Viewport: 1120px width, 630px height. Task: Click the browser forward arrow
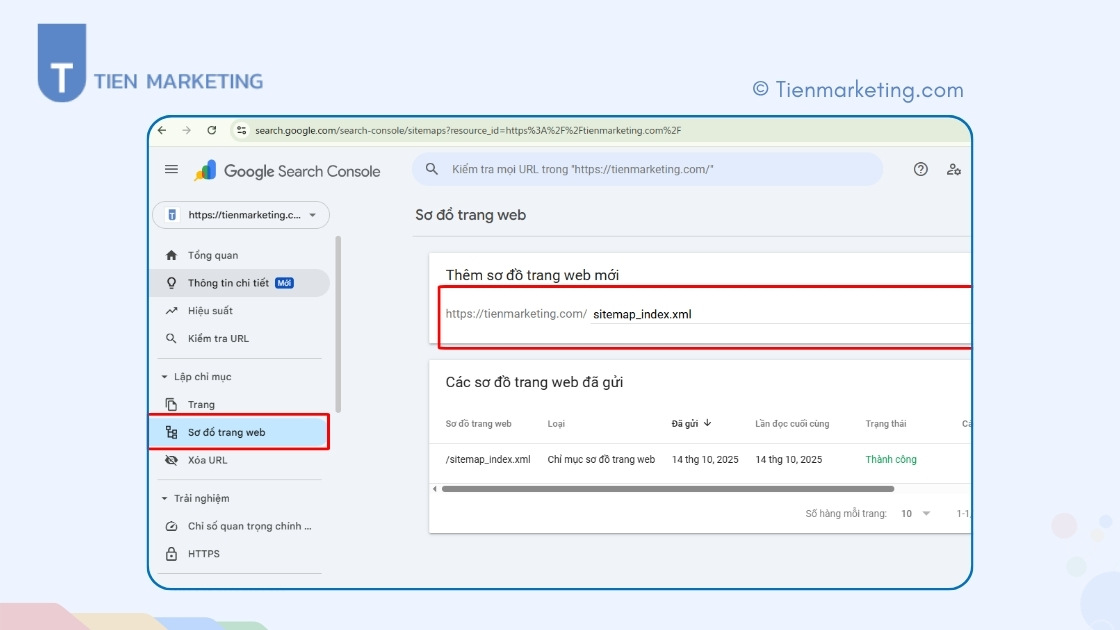pyautogui.click(x=187, y=130)
